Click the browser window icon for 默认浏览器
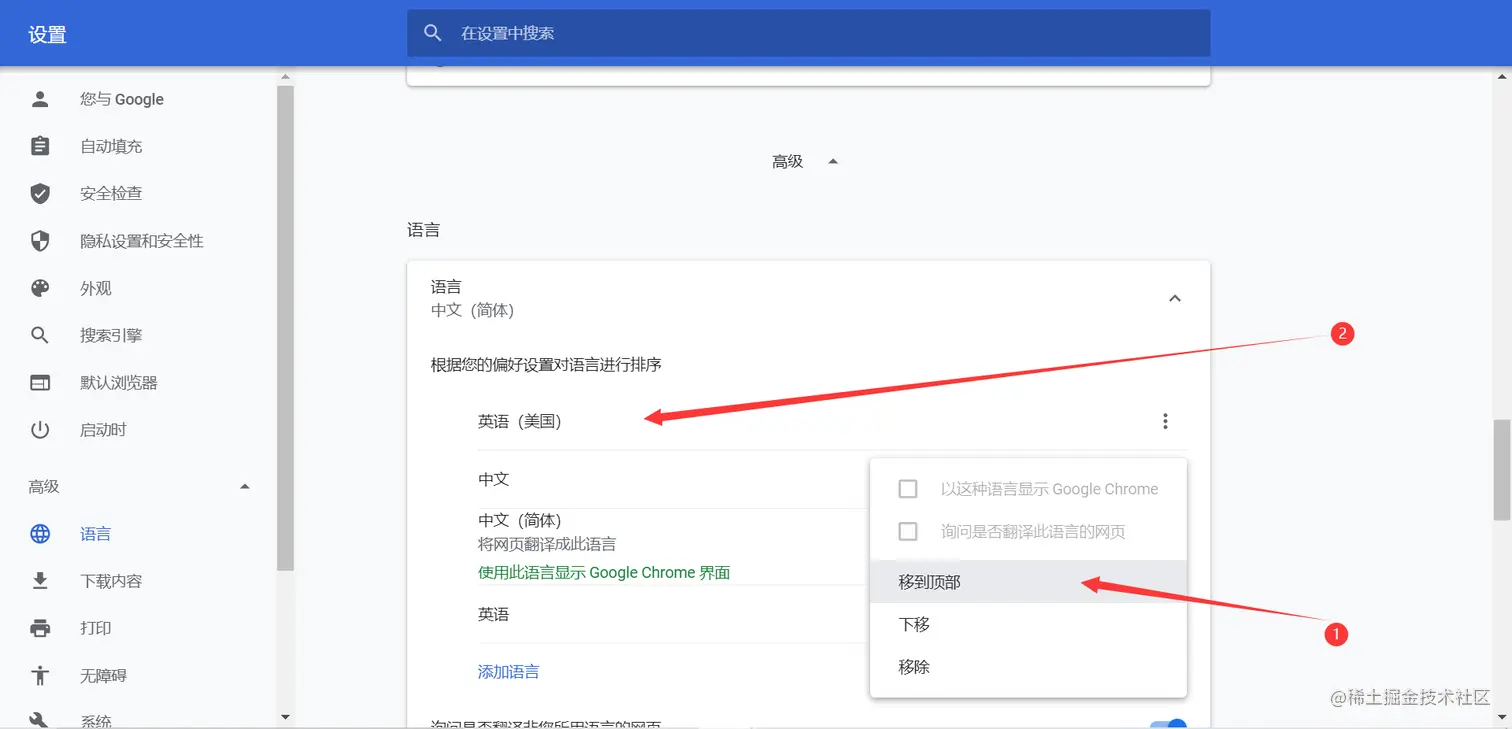Image resolution: width=1512 pixels, height=729 pixels. (x=40, y=383)
